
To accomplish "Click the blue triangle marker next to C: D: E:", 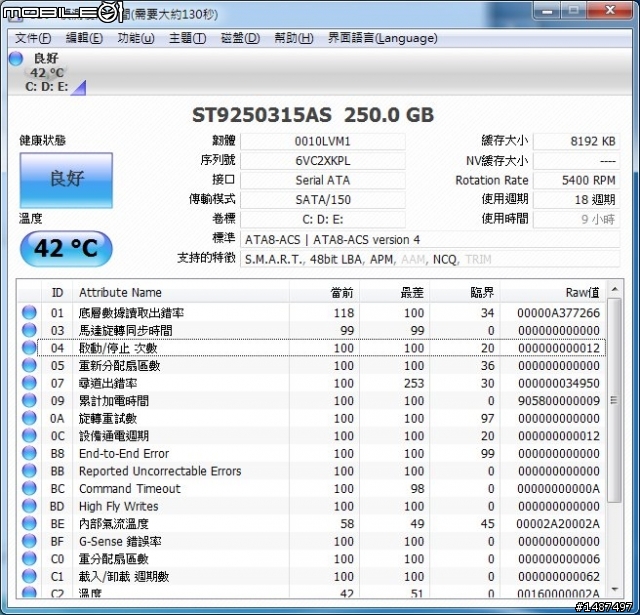I will [78, 87].
